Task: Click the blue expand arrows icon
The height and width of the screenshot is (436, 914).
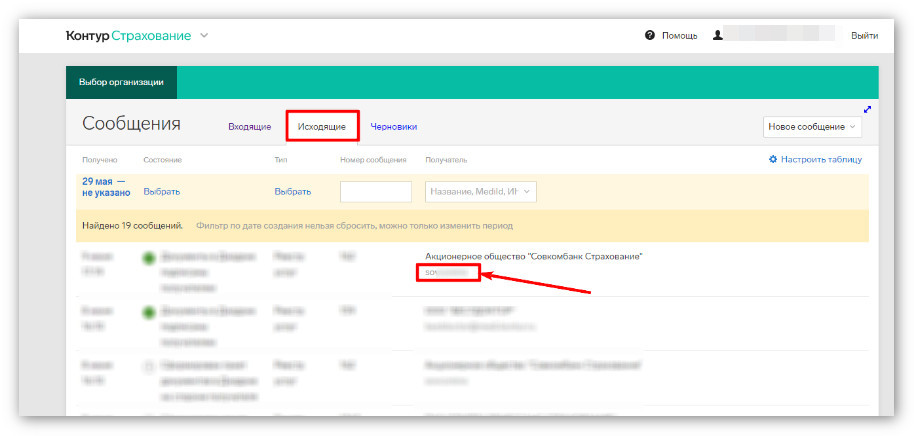Action: click(867, 110)
